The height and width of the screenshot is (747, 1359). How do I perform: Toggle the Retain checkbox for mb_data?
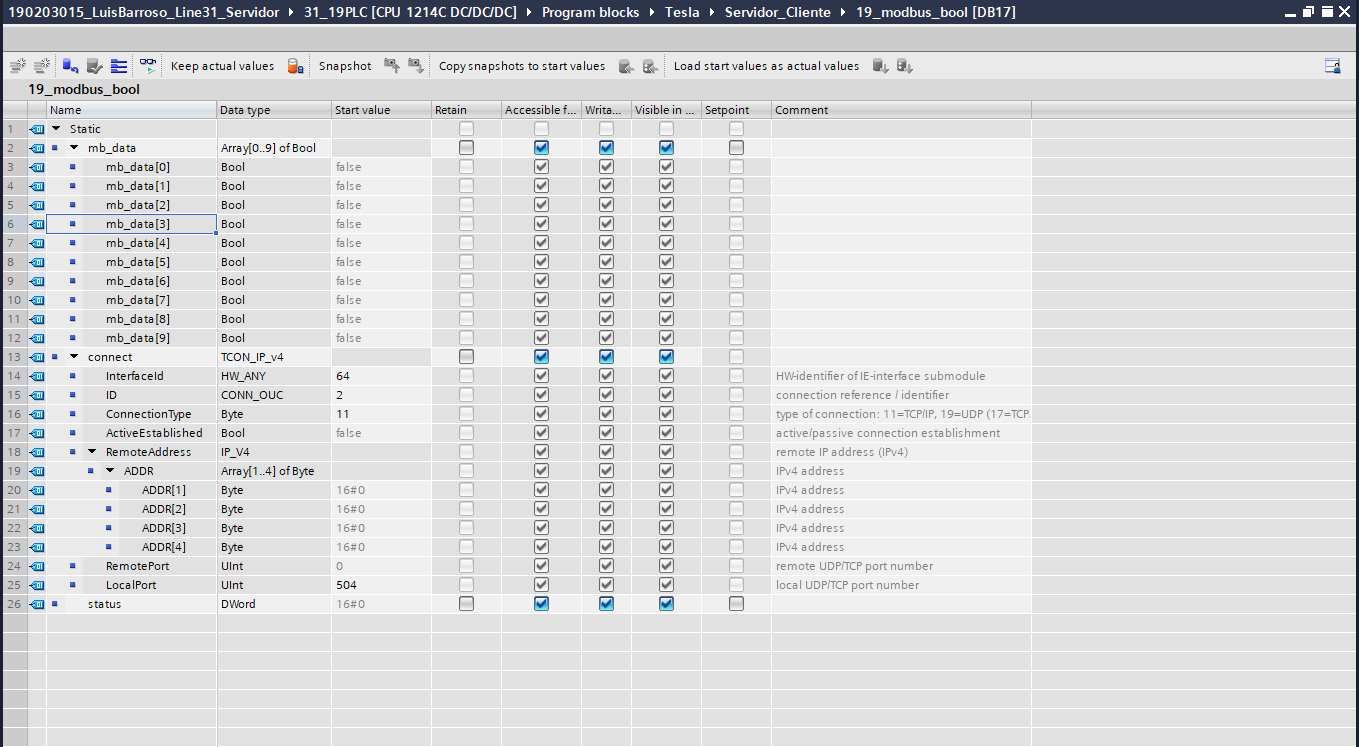(466, 148)
